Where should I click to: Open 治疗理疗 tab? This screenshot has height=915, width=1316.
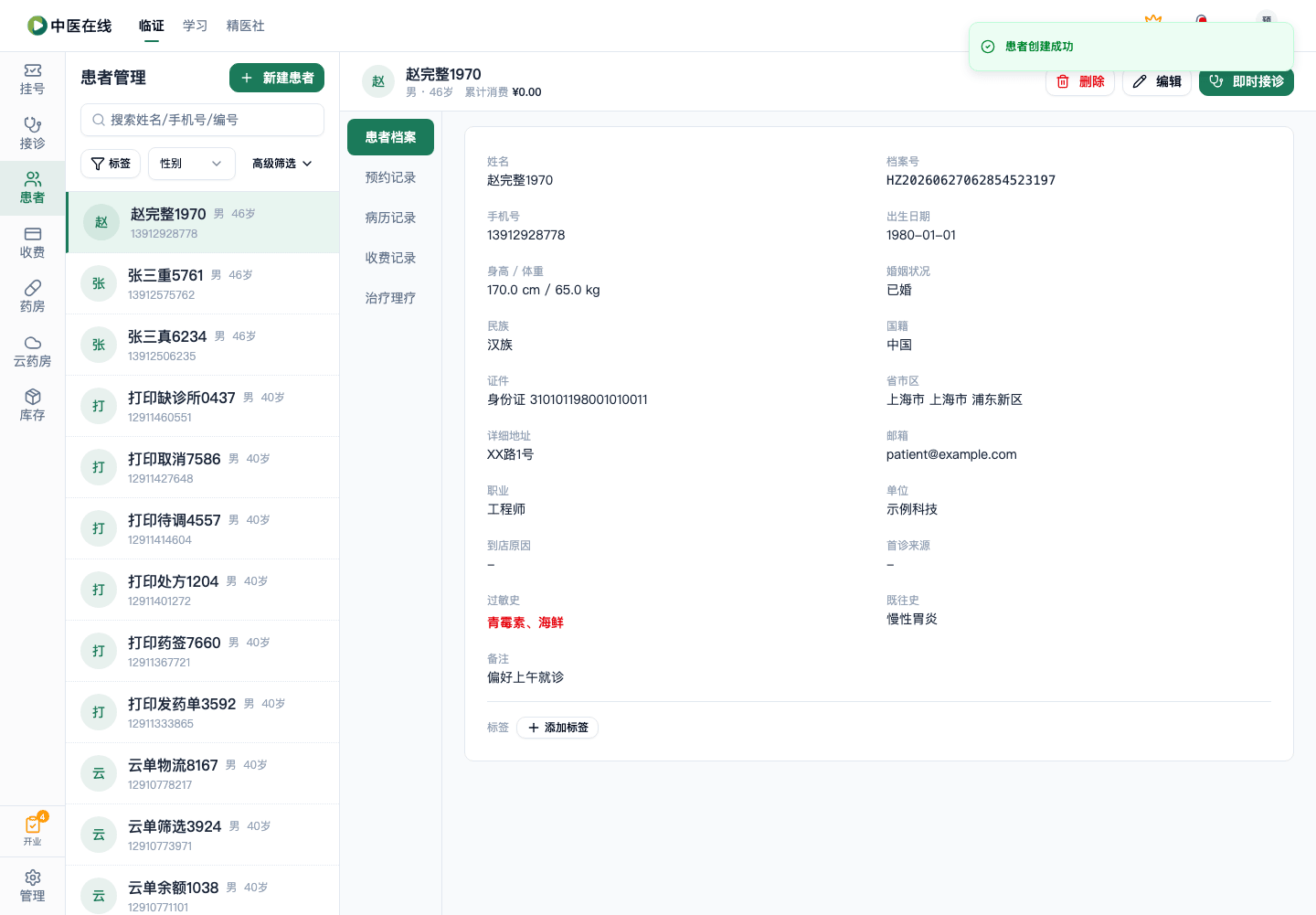point(390,298)
